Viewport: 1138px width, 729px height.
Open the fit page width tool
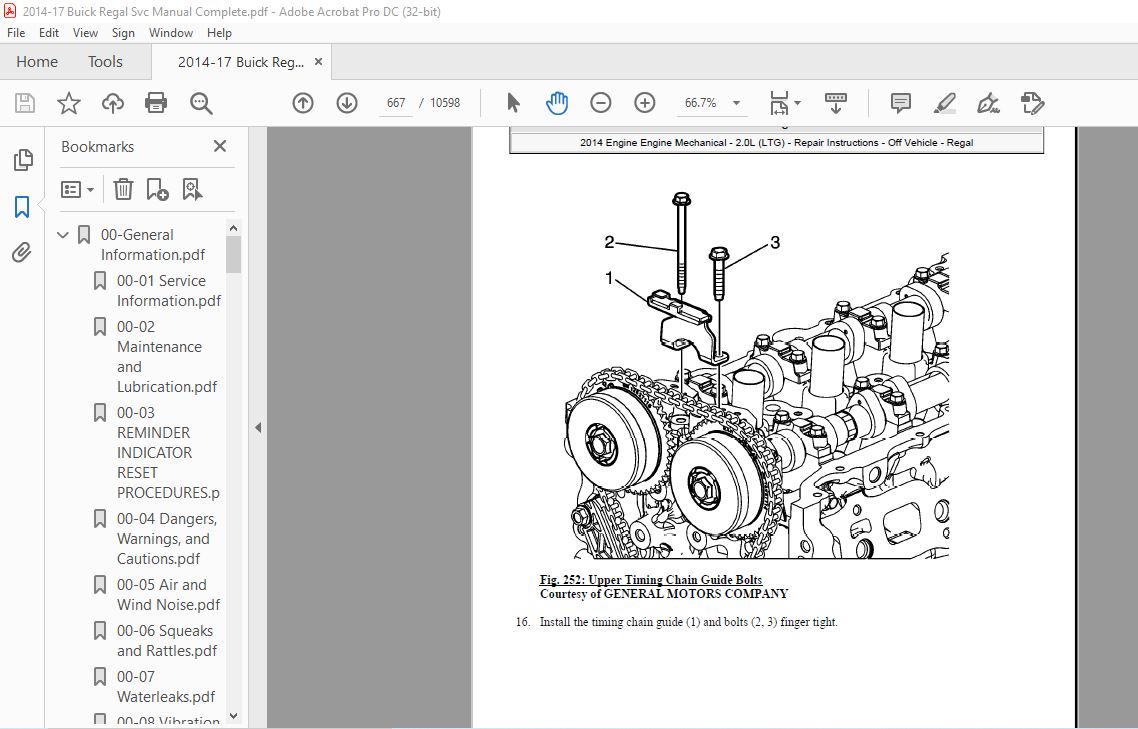pyautogui.click(x=779, y=103)
